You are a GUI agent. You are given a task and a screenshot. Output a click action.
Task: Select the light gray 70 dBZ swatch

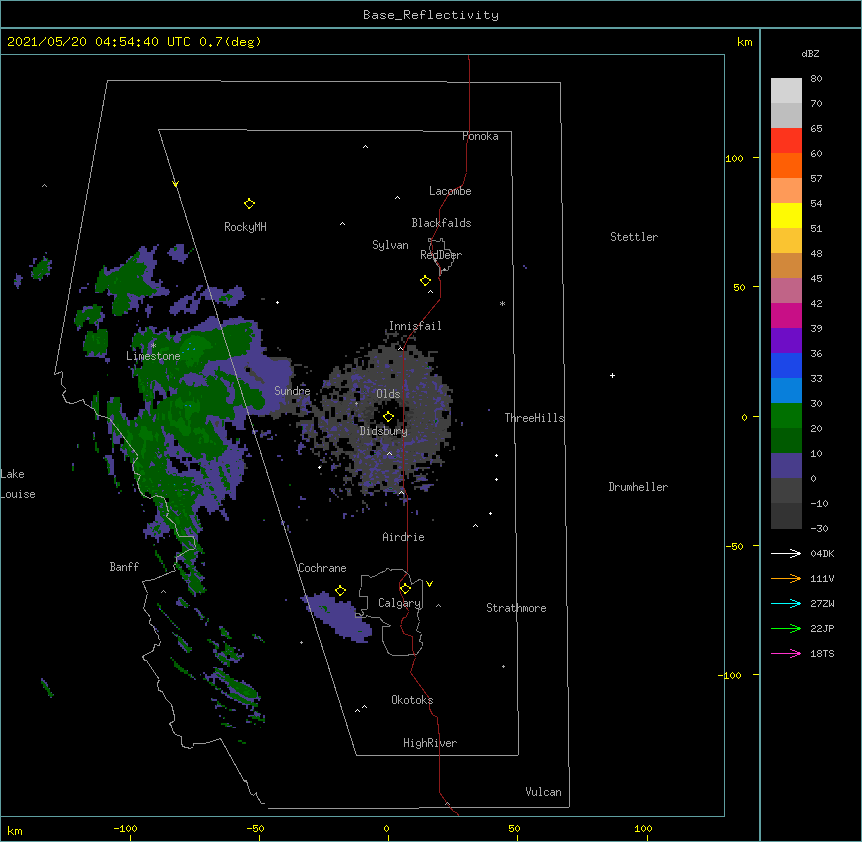click(786, 91)
